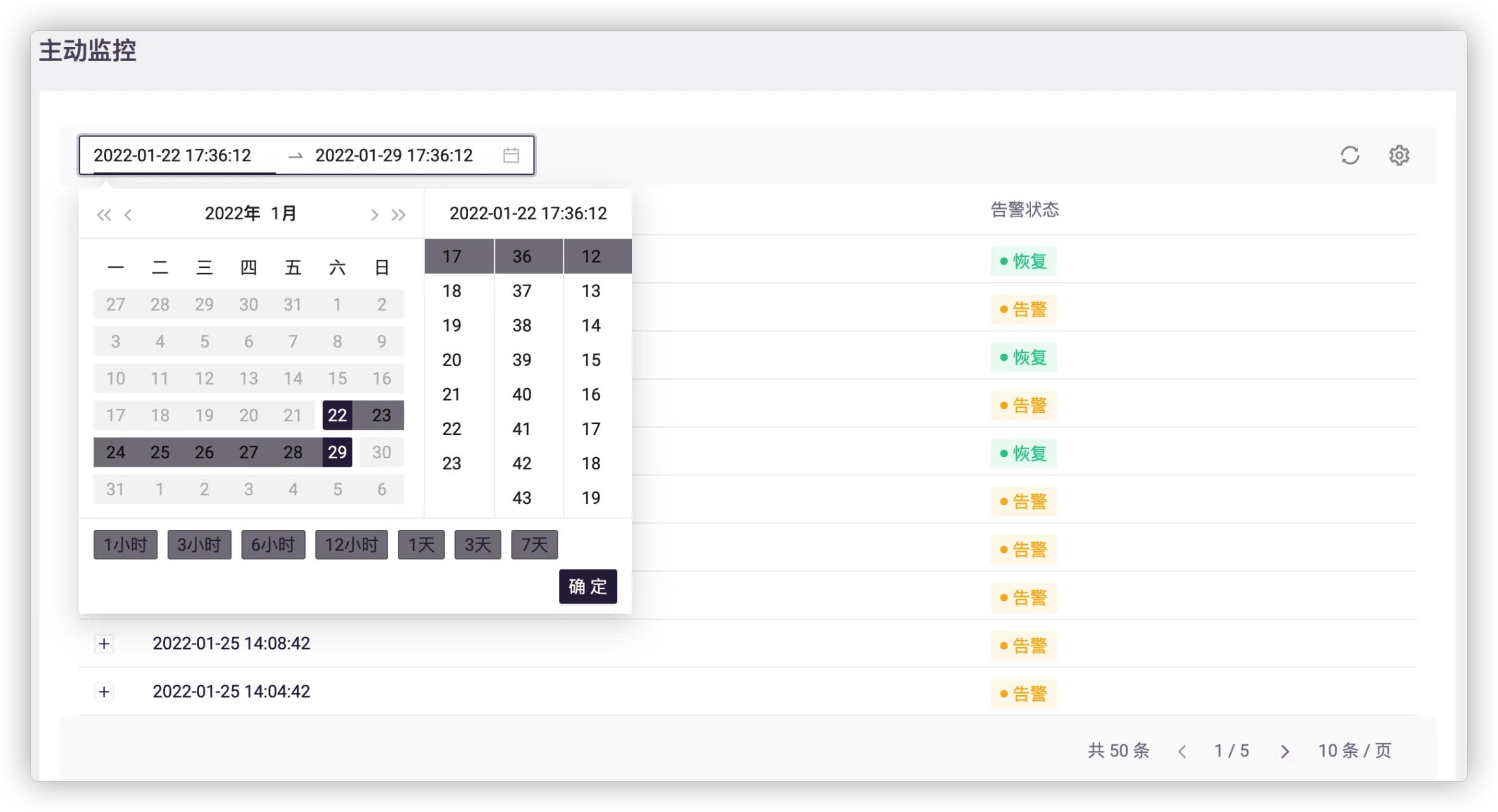Click the calendar icon in date range field
The width and height of the screenshot is (1498, 812).
[511, 155]
